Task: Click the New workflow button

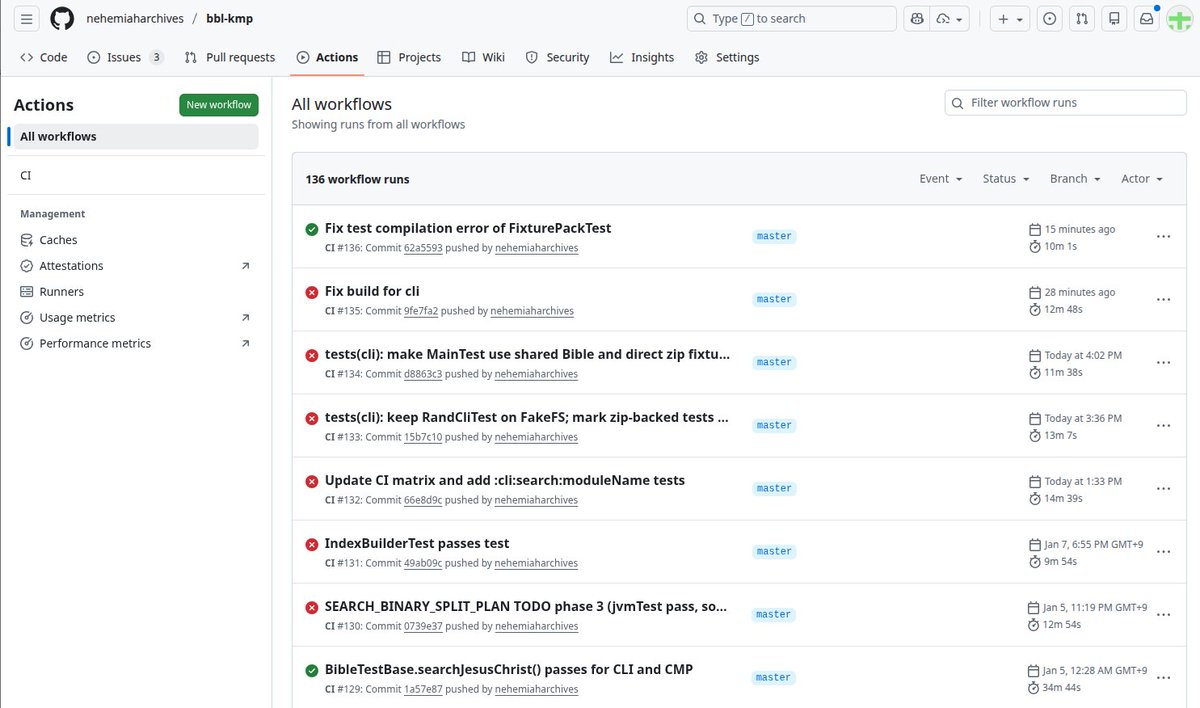Action: (219, 105)
